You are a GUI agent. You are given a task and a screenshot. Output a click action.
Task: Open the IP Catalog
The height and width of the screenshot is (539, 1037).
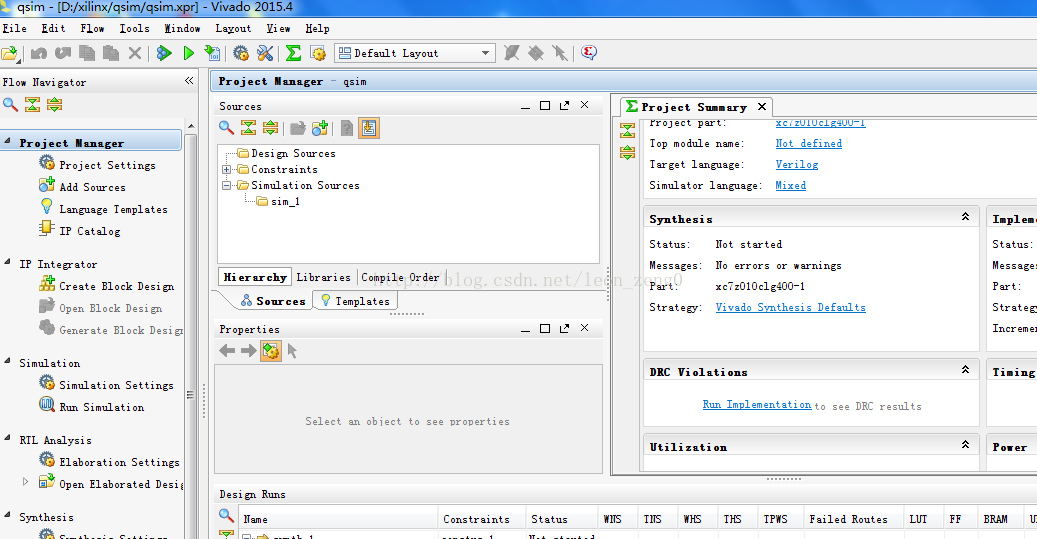click(x=80, y=231)
